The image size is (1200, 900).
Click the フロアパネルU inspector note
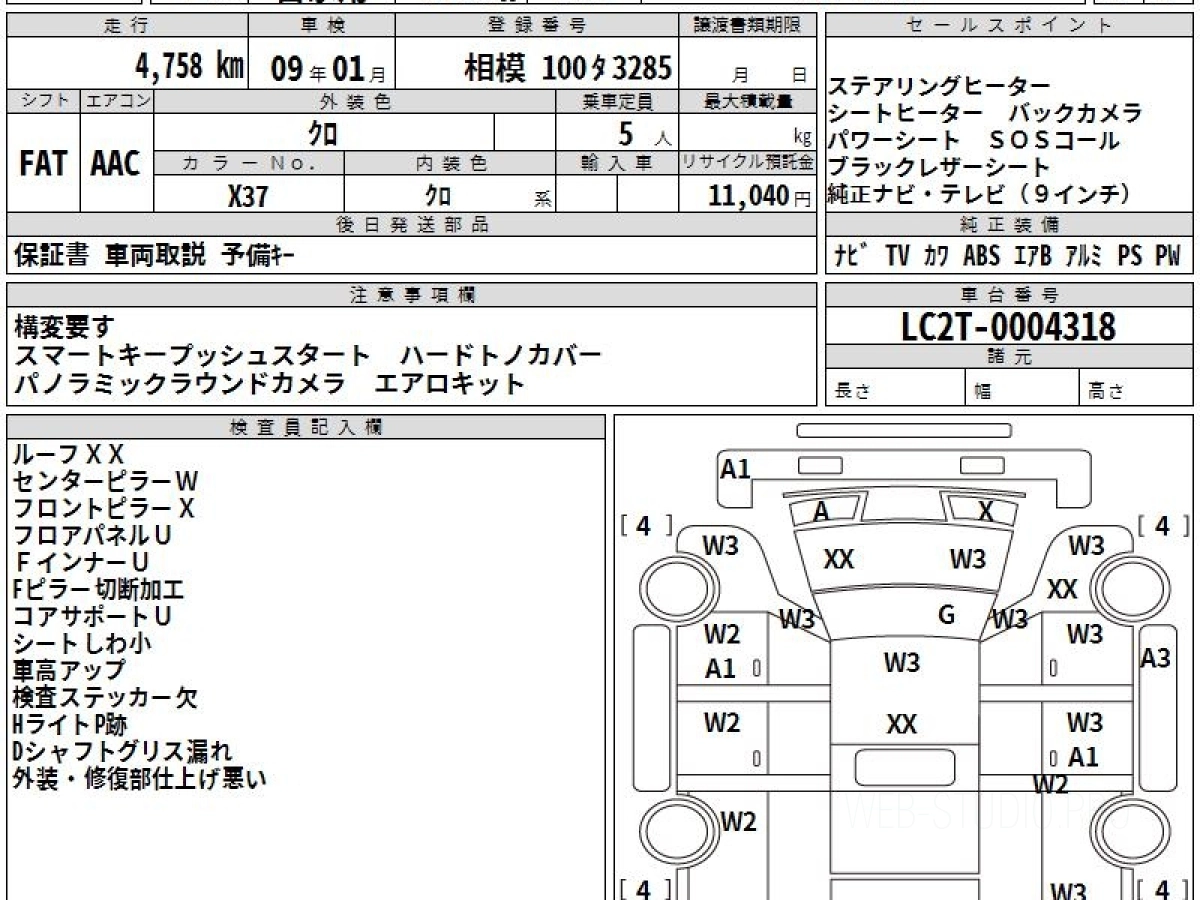[92, 536]
